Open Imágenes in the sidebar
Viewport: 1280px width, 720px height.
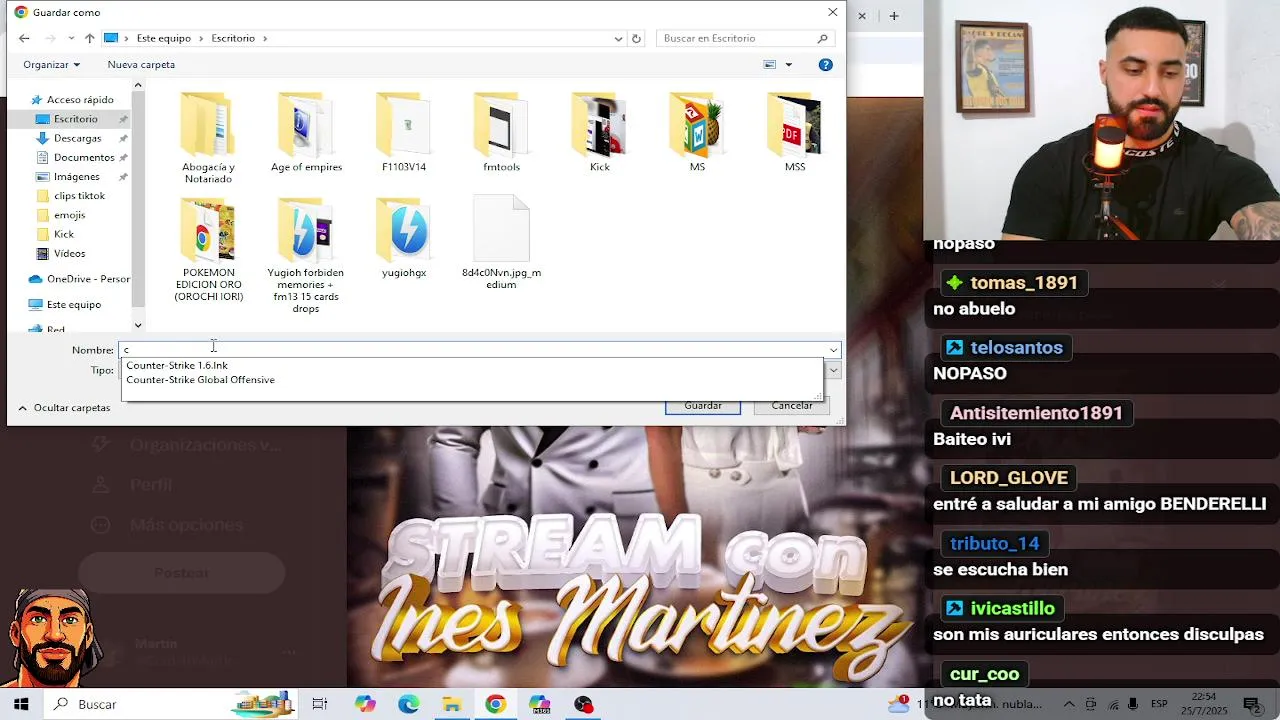(x=76, y=176)
